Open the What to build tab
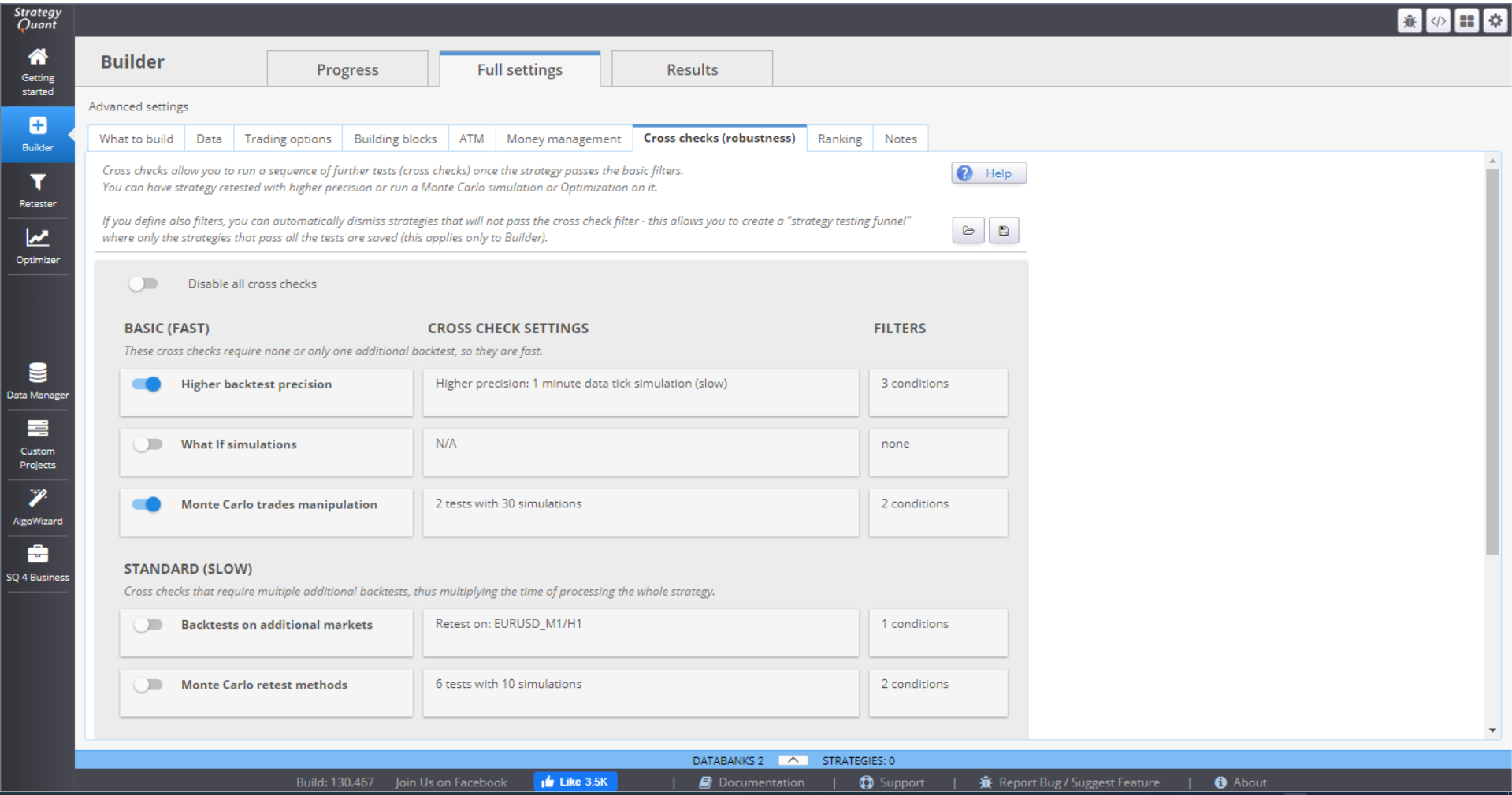 tap(136, 139)
